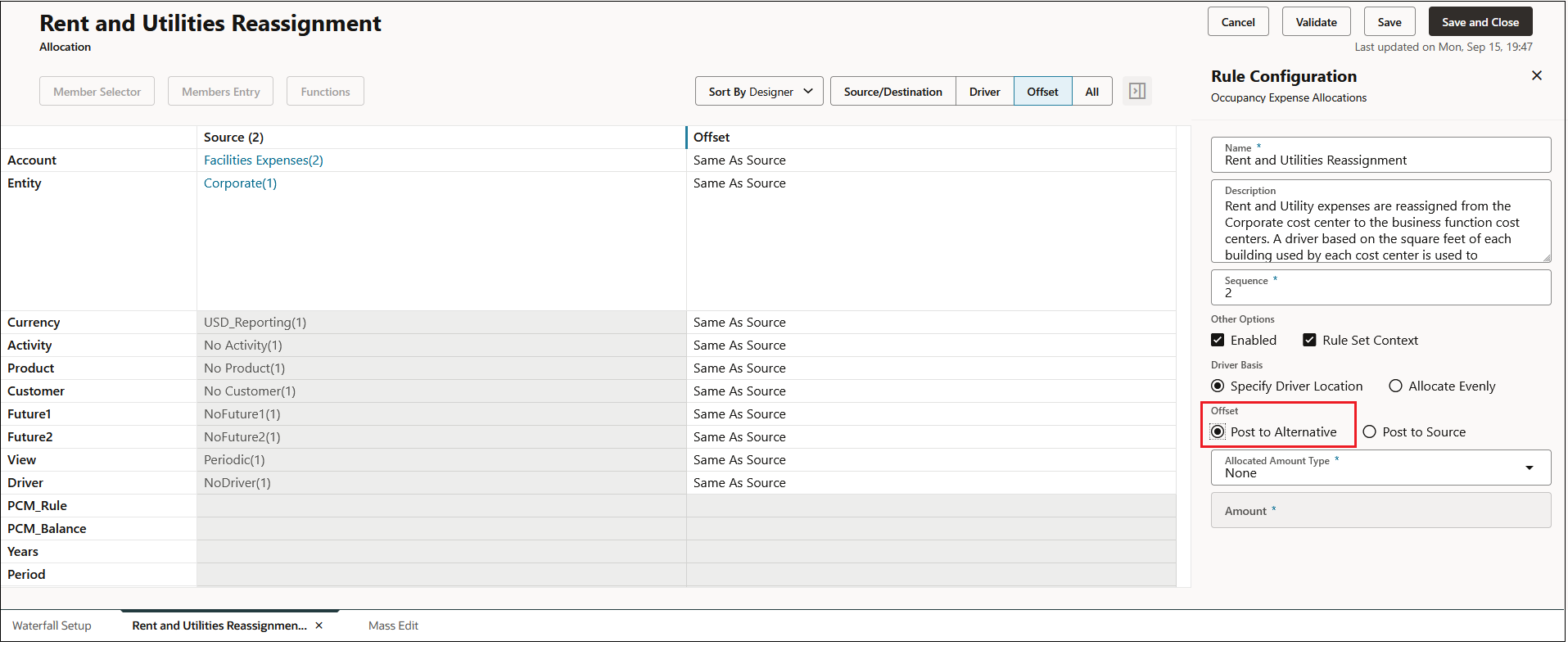
Task: Show the All view tab
Action: point(1091,92)
